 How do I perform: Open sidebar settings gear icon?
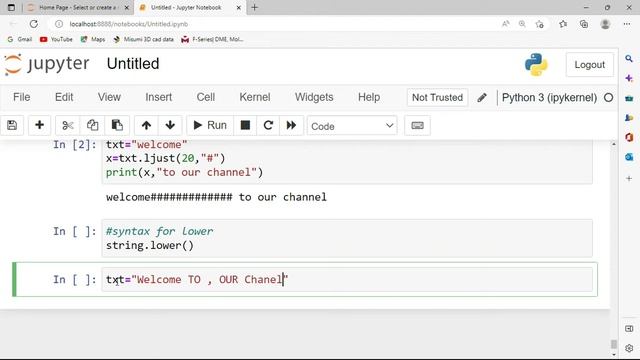click(629, 348)
